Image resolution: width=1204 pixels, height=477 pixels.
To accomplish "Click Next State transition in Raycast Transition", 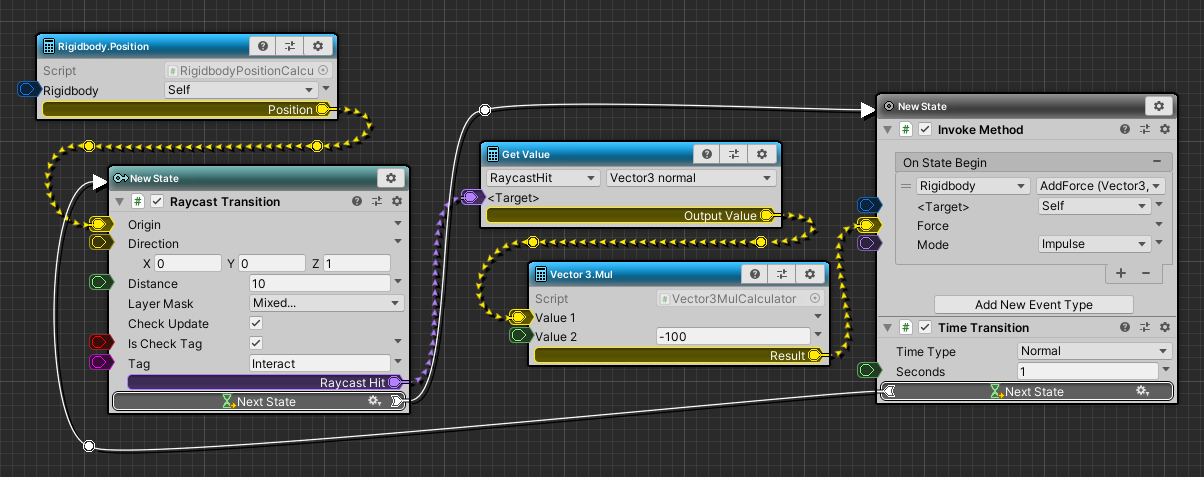I will (x=258, y=401).
